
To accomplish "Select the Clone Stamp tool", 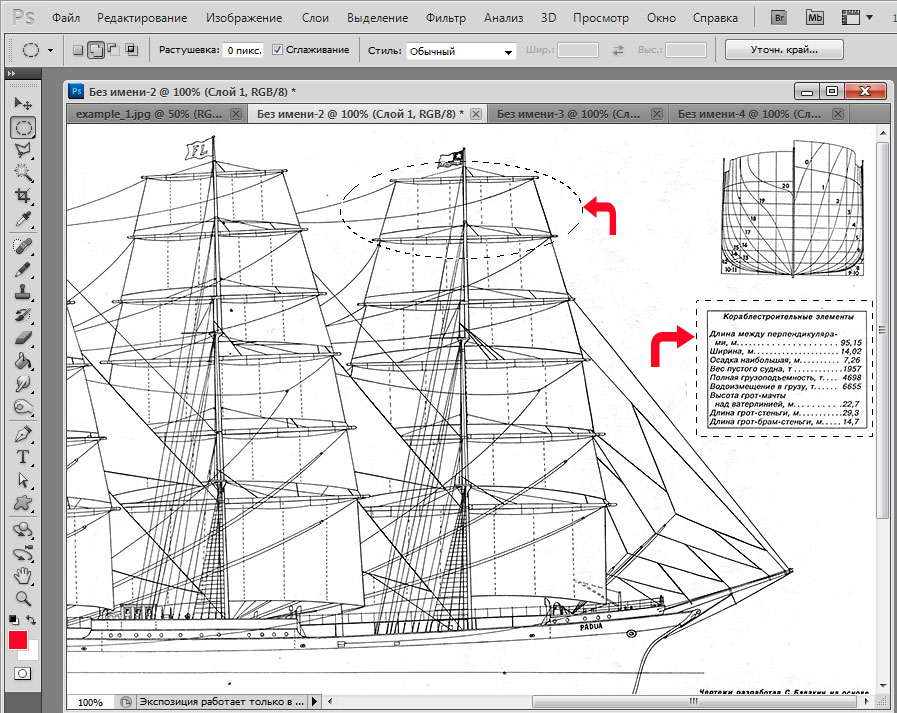I will (22, 293).
